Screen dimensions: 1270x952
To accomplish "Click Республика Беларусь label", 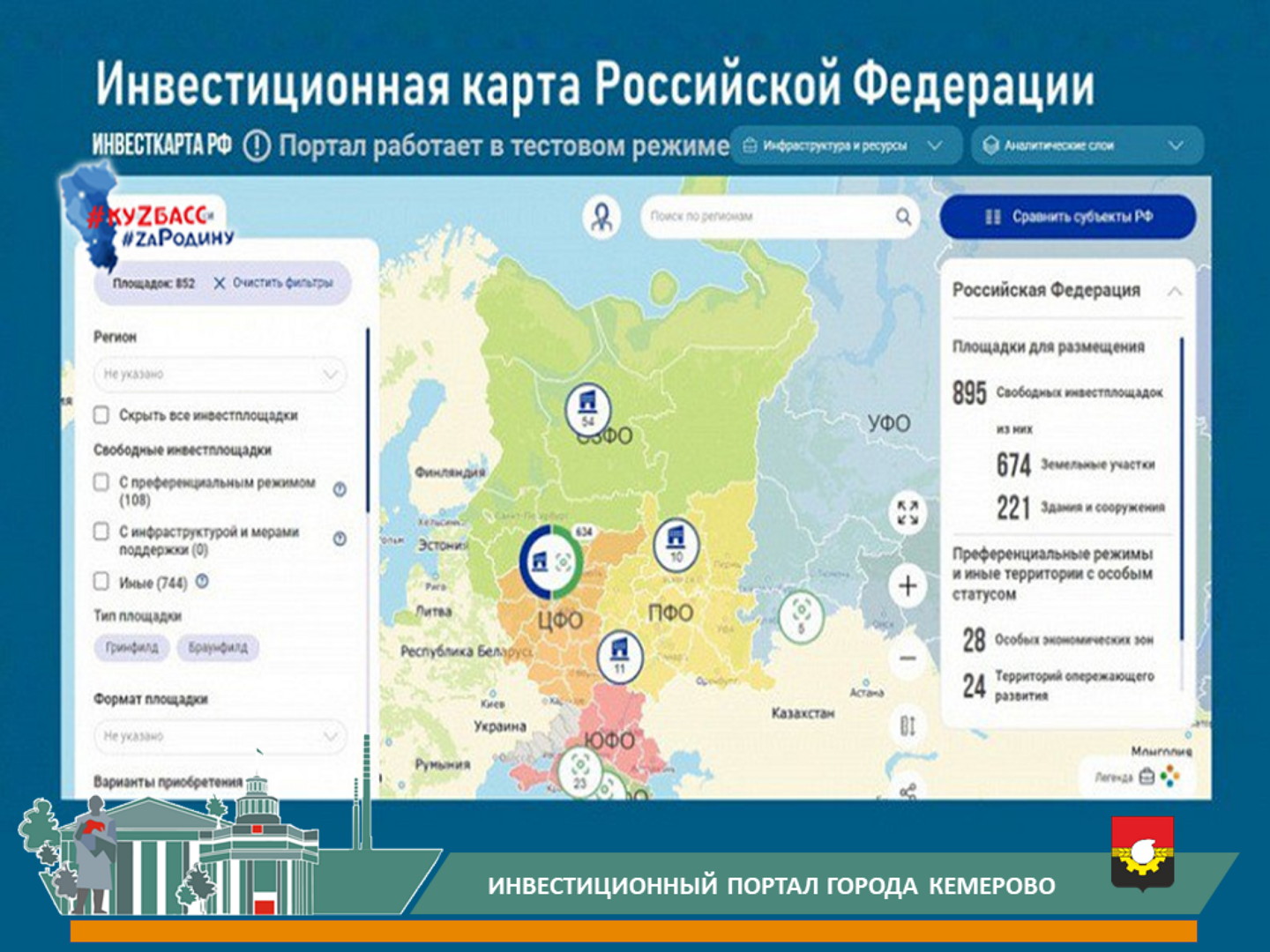I will pos(466,651).
